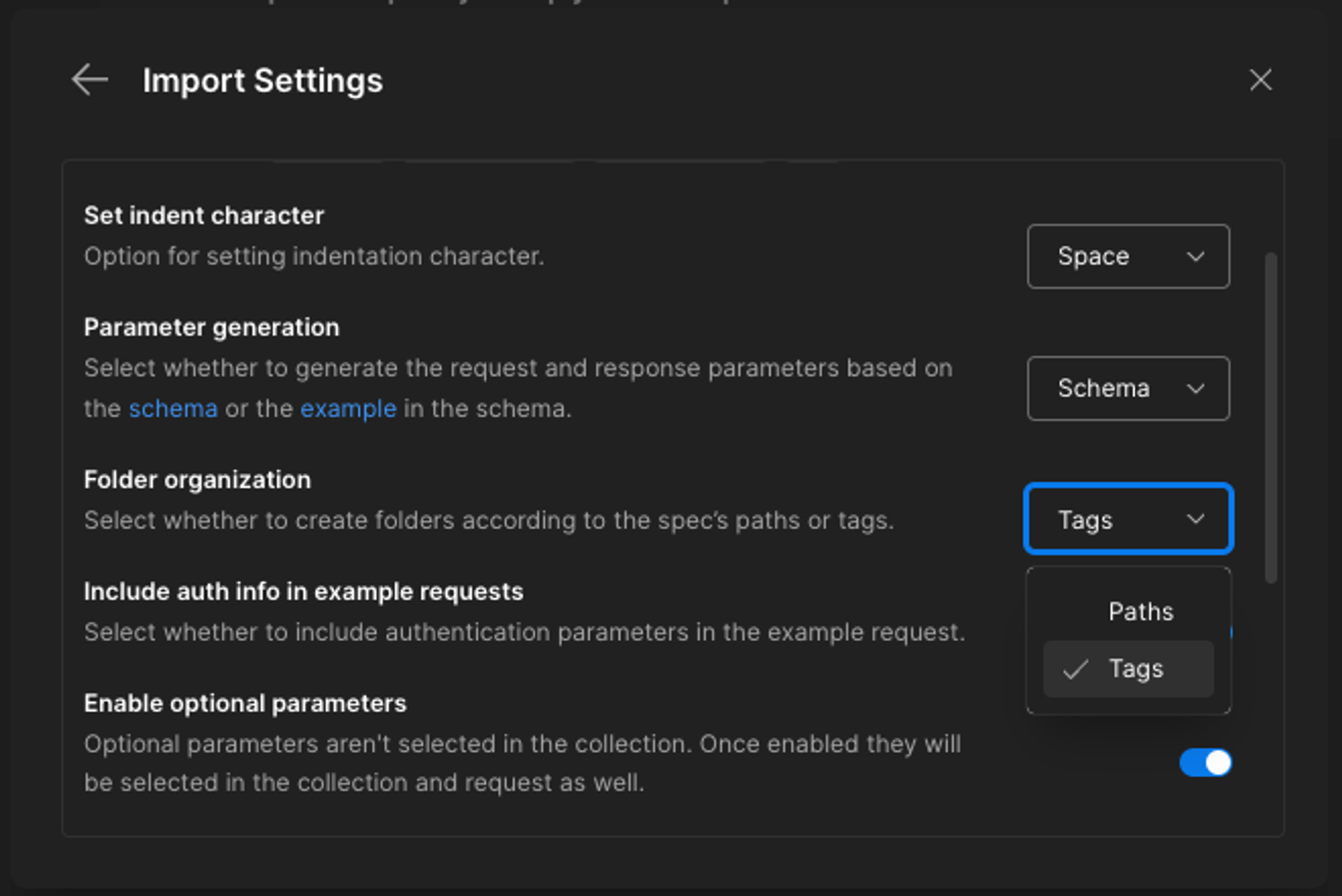Select Tags in the open dropdown menu

click(x=1136, y=668)
